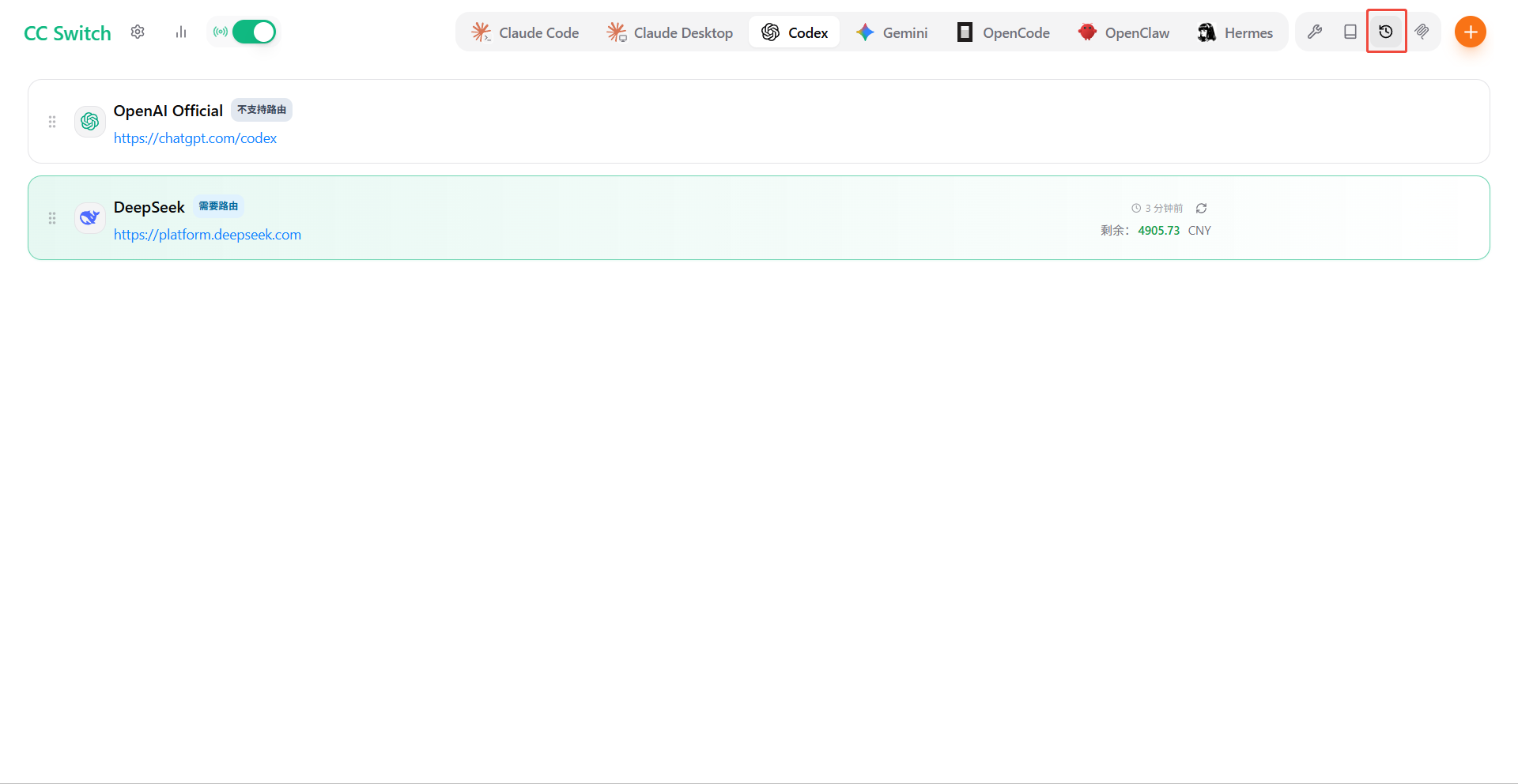Image resolution: width=1518 pixels, height=784 pixels.
Task: Click the paperclip-style icon in the toolbar
Action: (x=1422, y=32)
